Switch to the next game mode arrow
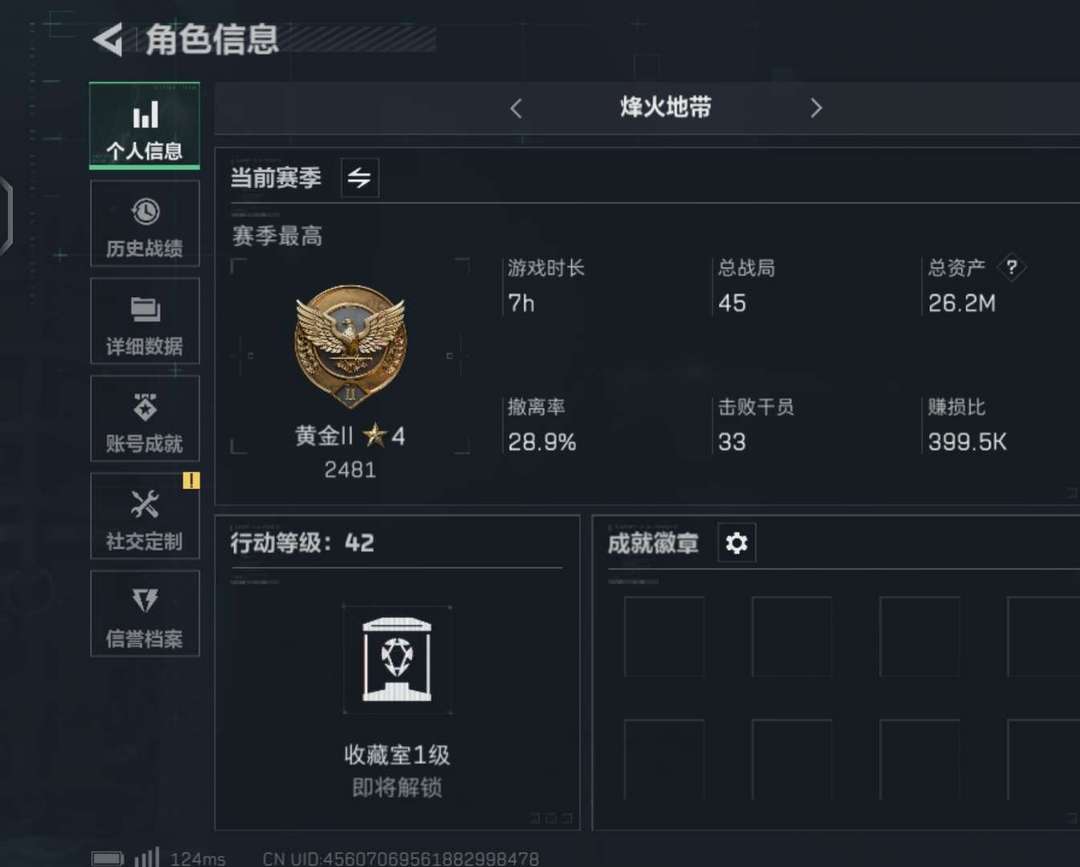 click(x=816, y=108)
